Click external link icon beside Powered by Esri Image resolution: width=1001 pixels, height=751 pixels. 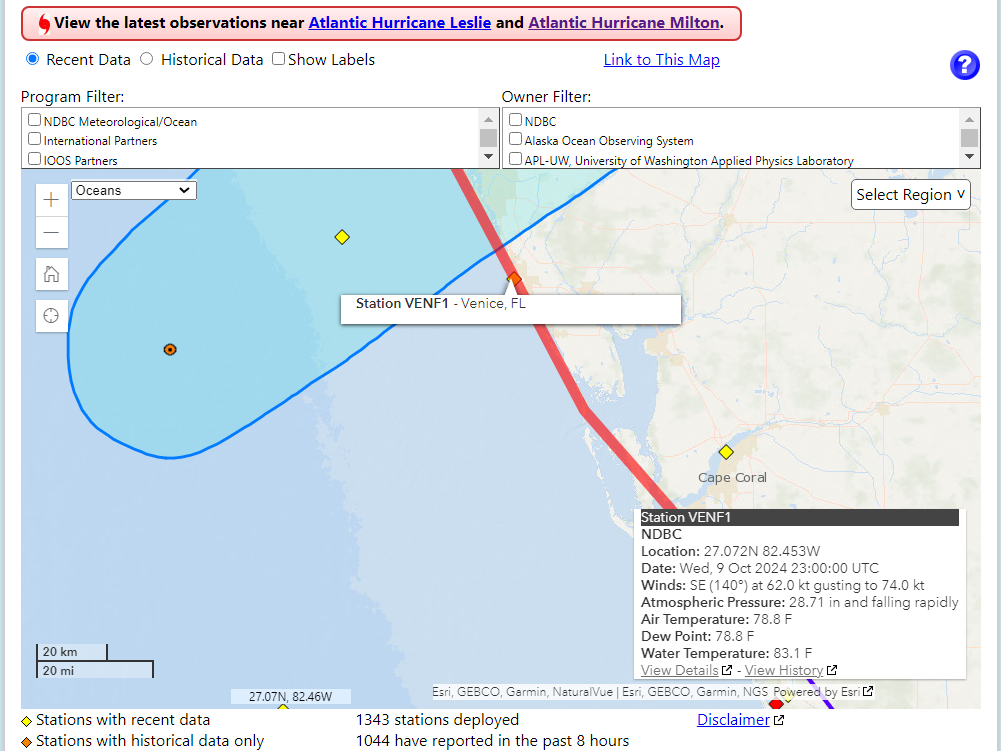[x=868, y=692]
